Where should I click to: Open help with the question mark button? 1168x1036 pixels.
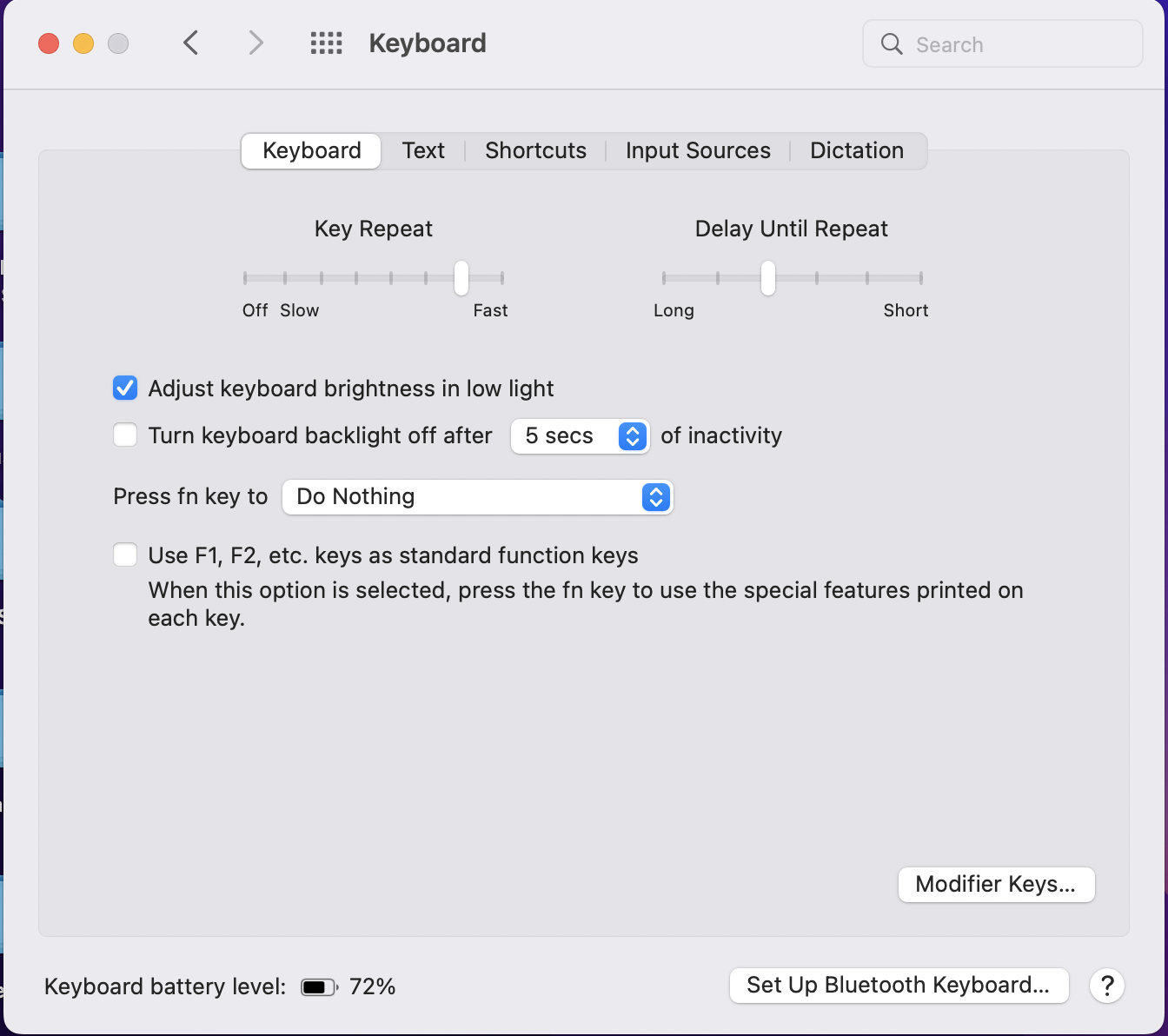coord(1107,986)
